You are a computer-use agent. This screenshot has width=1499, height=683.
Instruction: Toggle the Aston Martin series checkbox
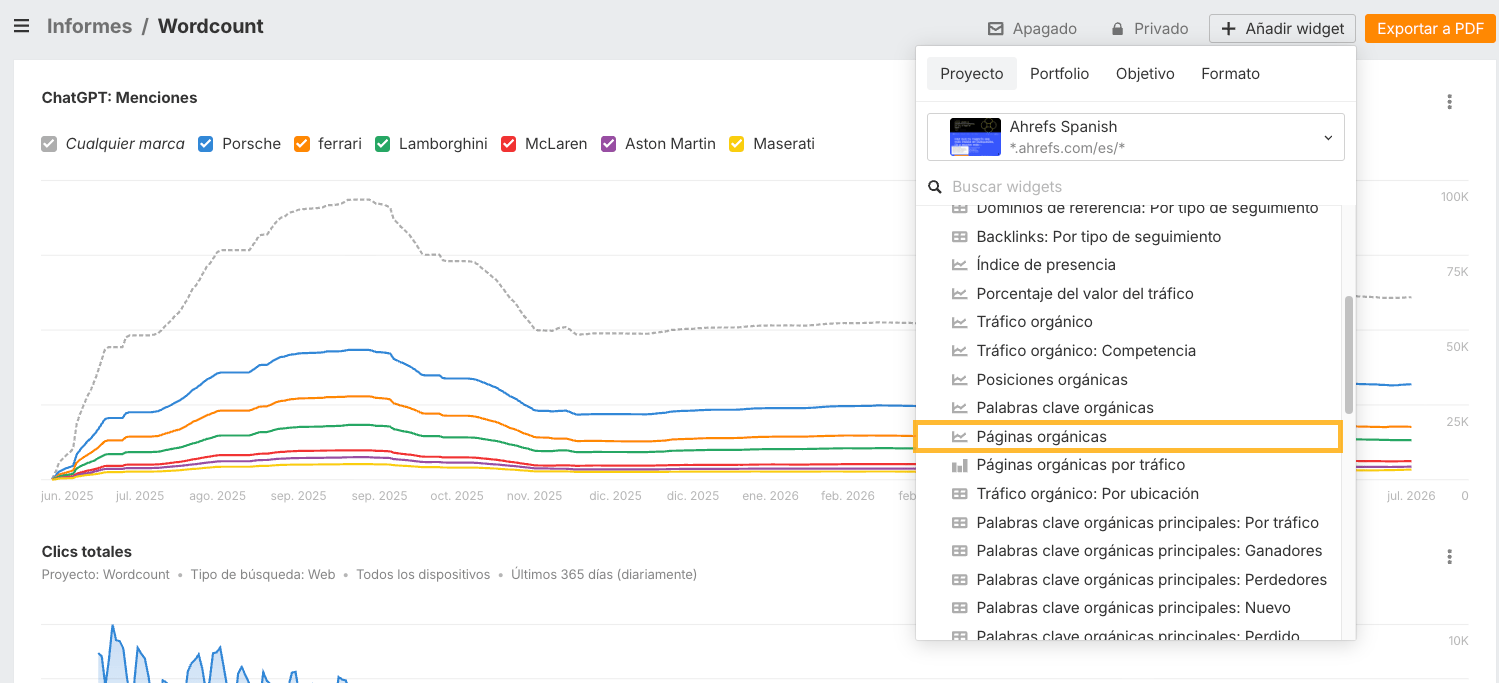(608, 144)
